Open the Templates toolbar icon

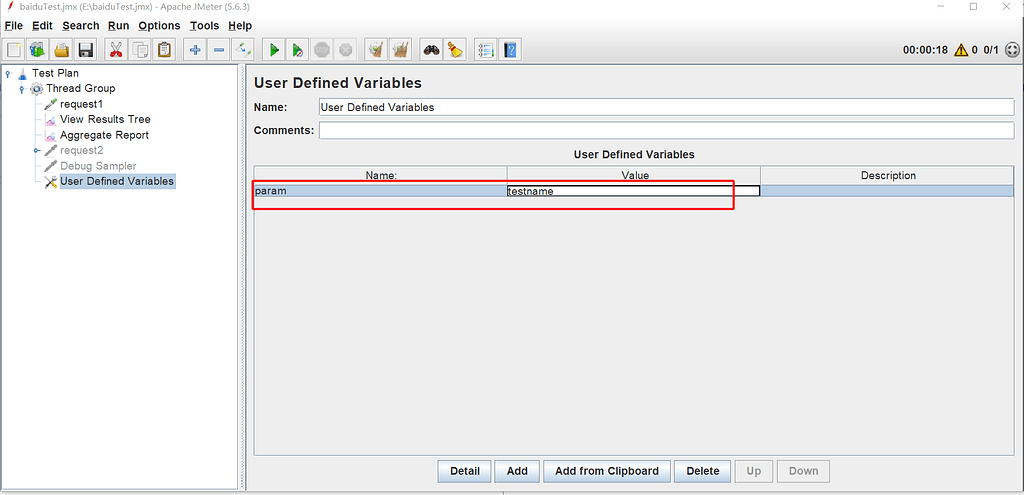(x=37, y=50)
